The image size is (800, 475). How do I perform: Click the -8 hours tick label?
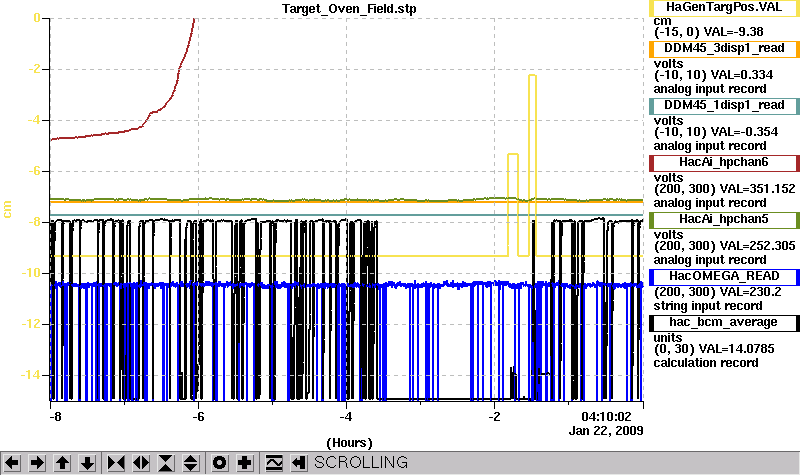coord(55,416)
